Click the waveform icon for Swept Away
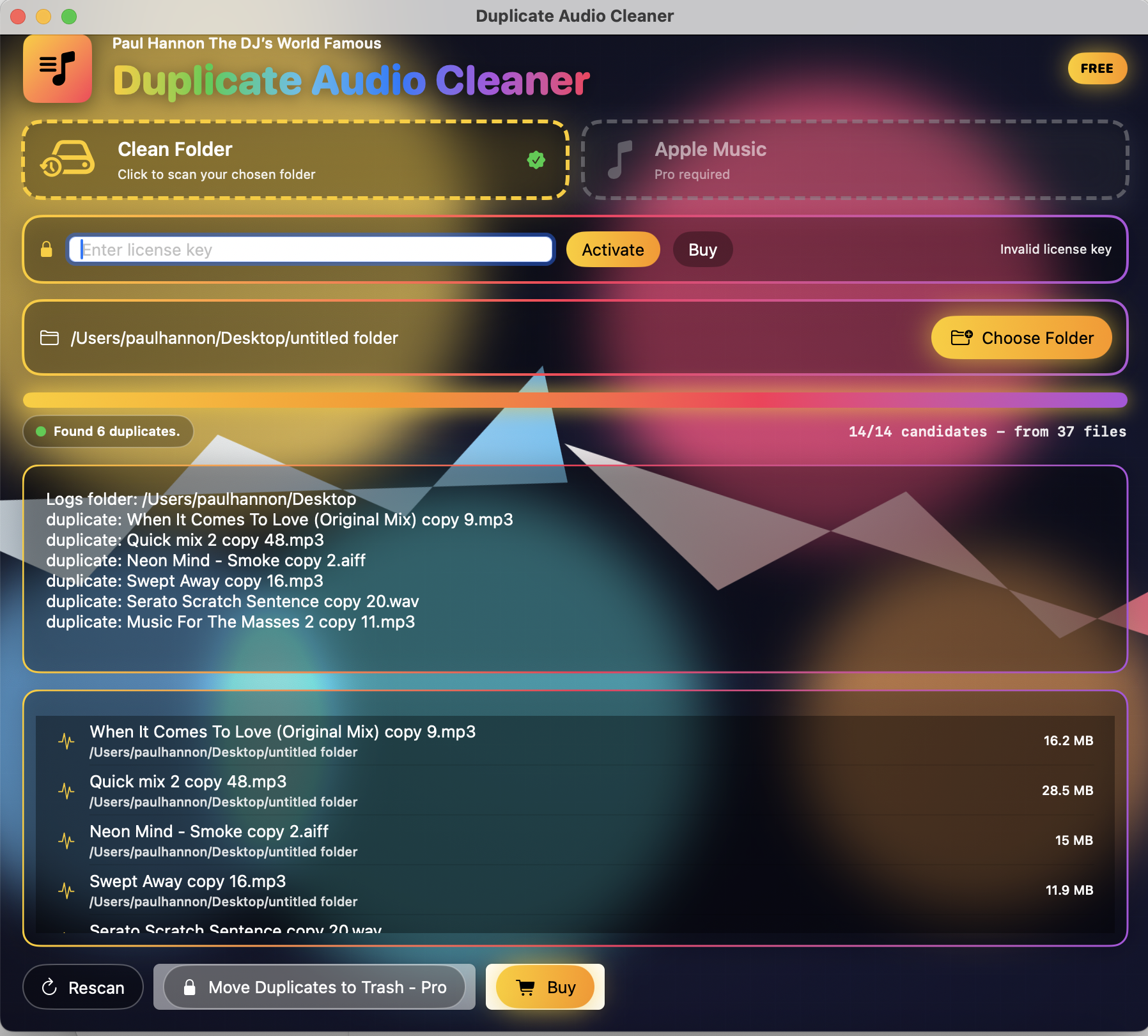The image size is (1148, 1036). pos(66,890)
